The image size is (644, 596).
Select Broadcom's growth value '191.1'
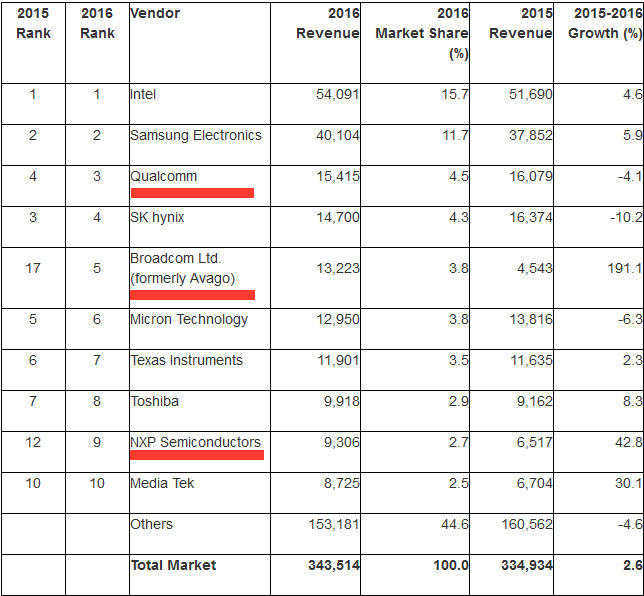point(625,269)
